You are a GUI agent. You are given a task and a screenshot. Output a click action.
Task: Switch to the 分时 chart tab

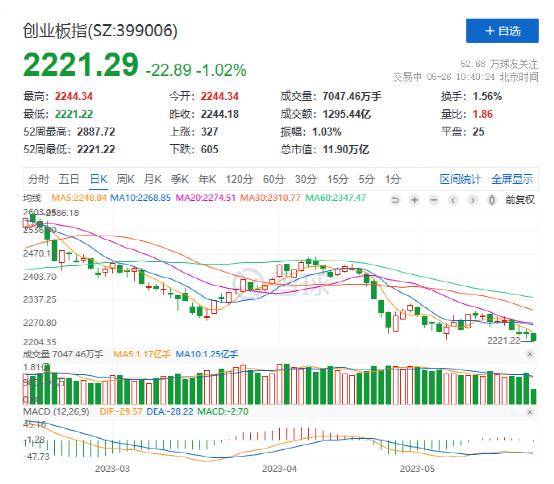pos(39,179)
